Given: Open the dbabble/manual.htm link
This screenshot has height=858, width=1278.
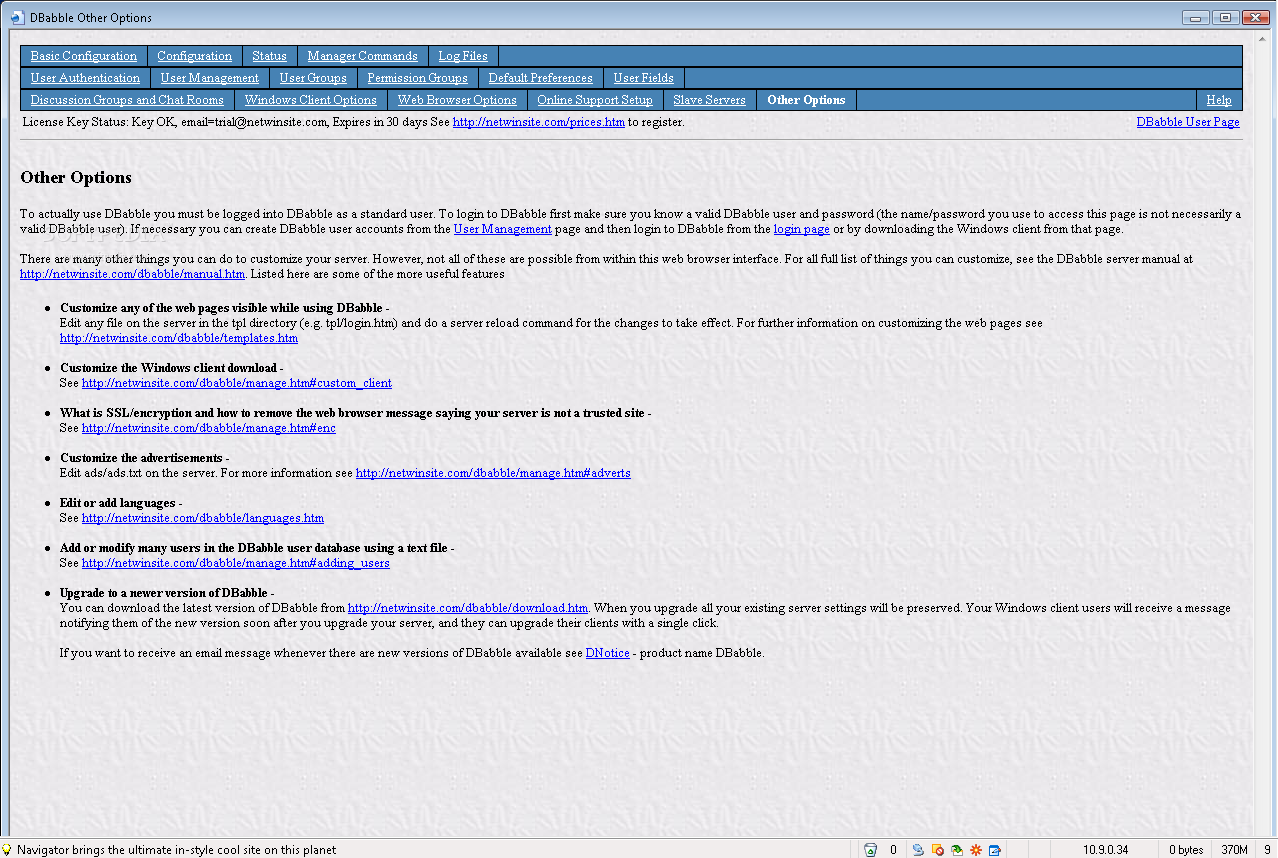Looking at the screenshot, I should 132,274.
